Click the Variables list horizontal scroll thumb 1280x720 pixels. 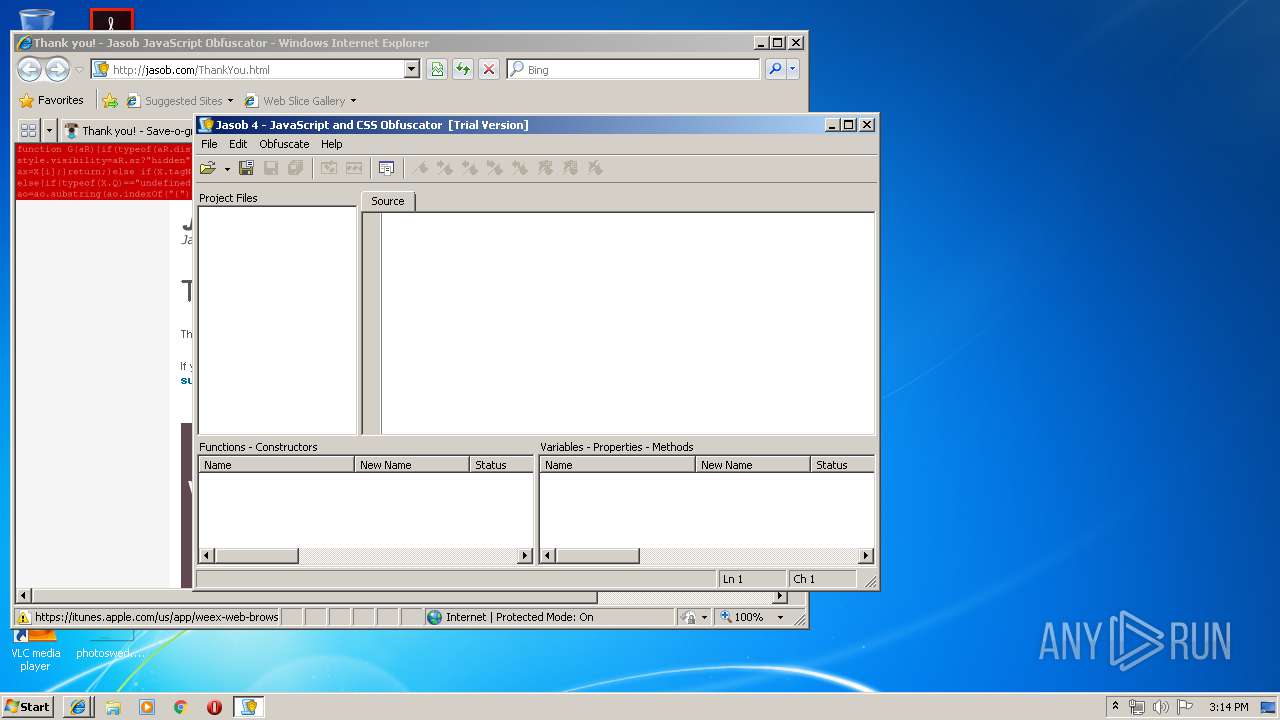[597, 556]
